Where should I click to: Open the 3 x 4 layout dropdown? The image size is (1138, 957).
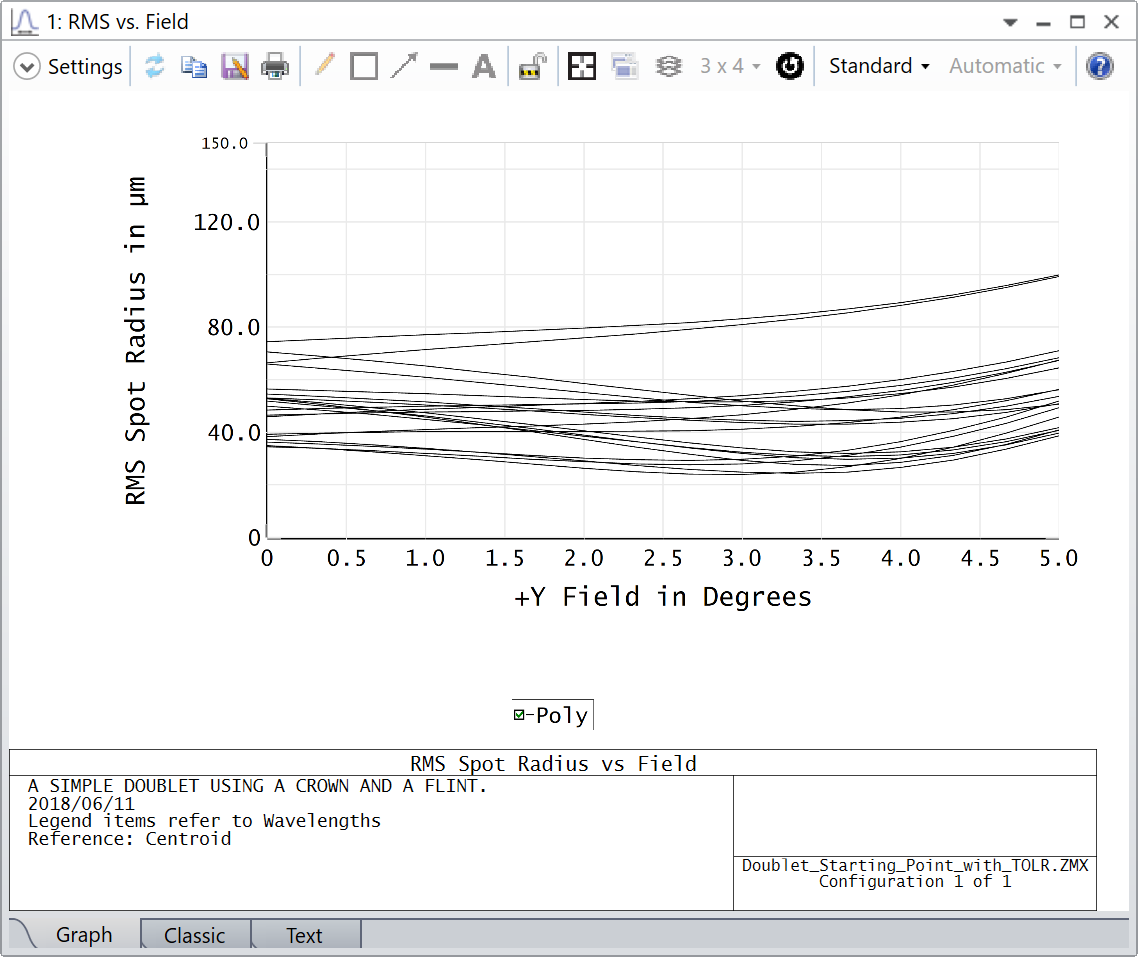pos(729,66)
